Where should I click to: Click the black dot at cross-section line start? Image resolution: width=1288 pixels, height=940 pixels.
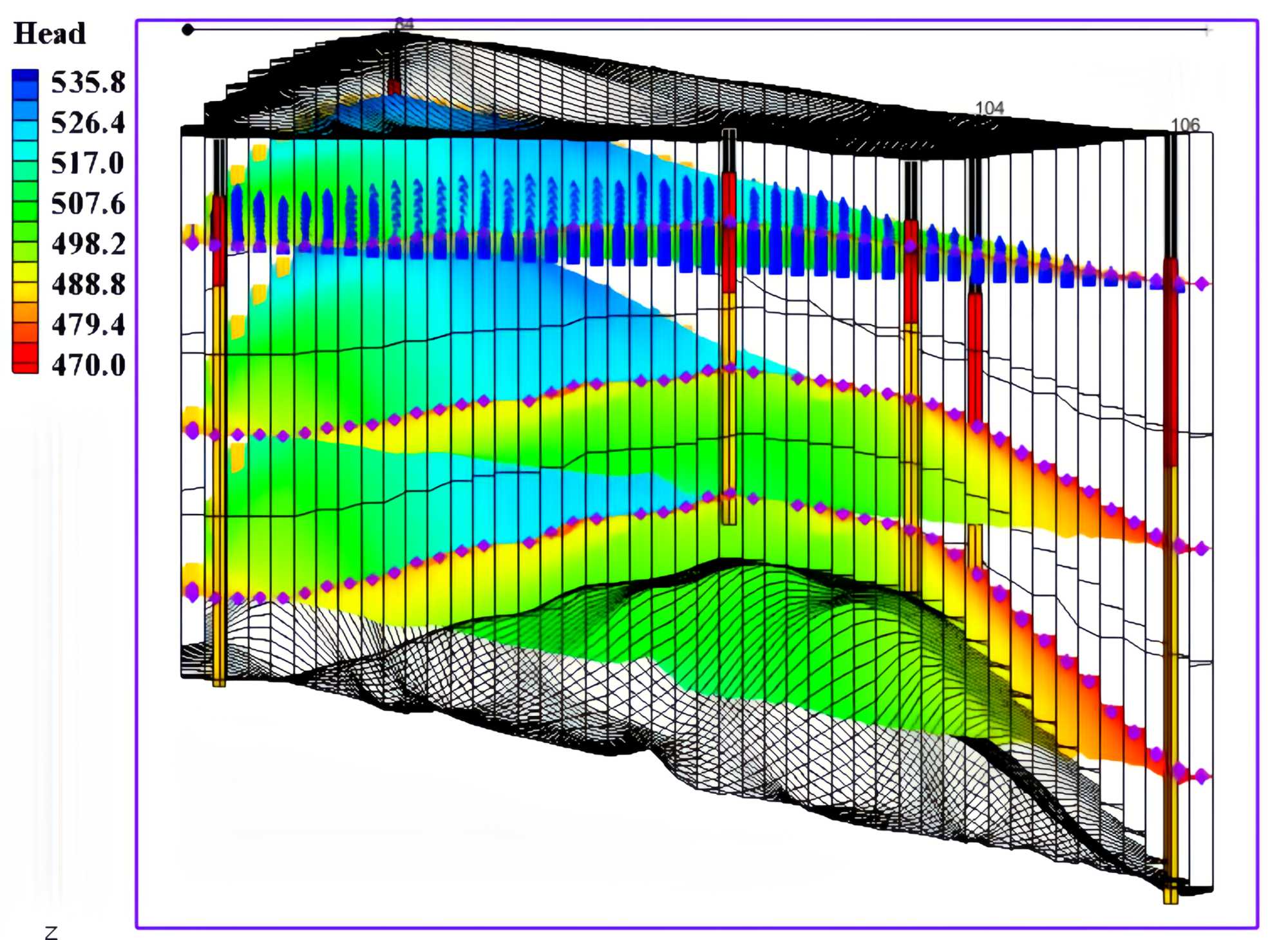187,30
